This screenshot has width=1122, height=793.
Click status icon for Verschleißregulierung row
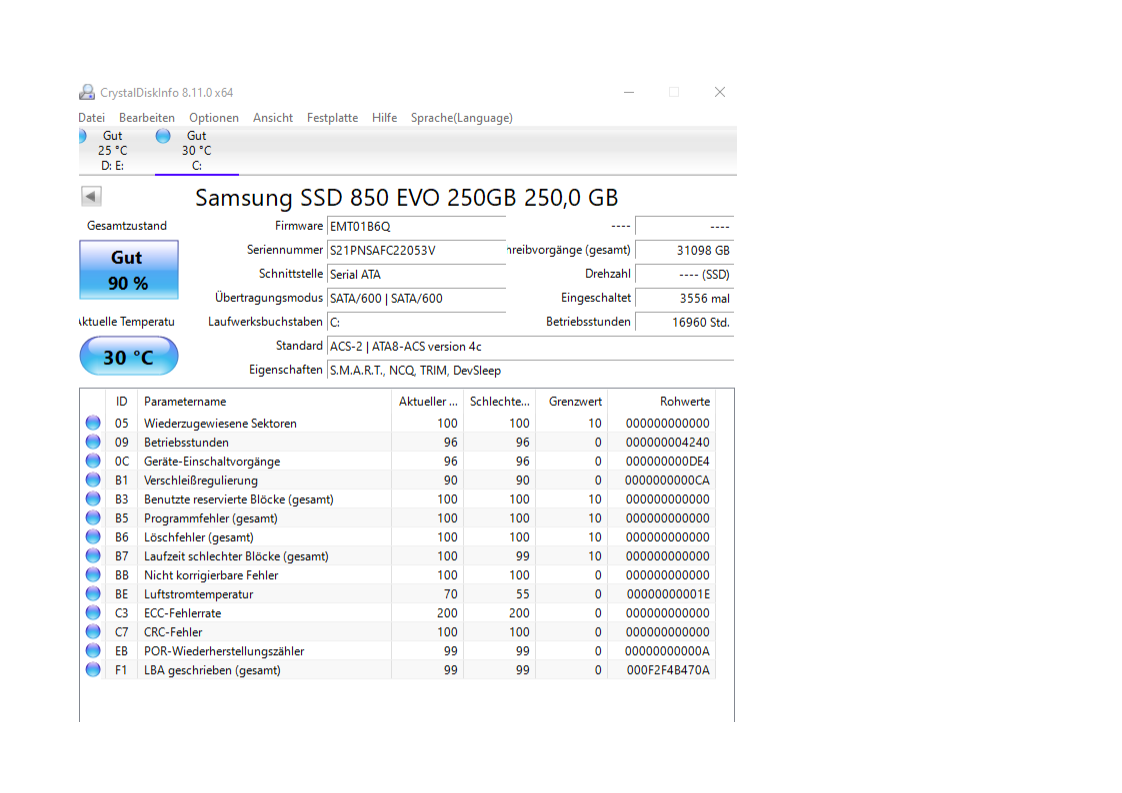93,480
